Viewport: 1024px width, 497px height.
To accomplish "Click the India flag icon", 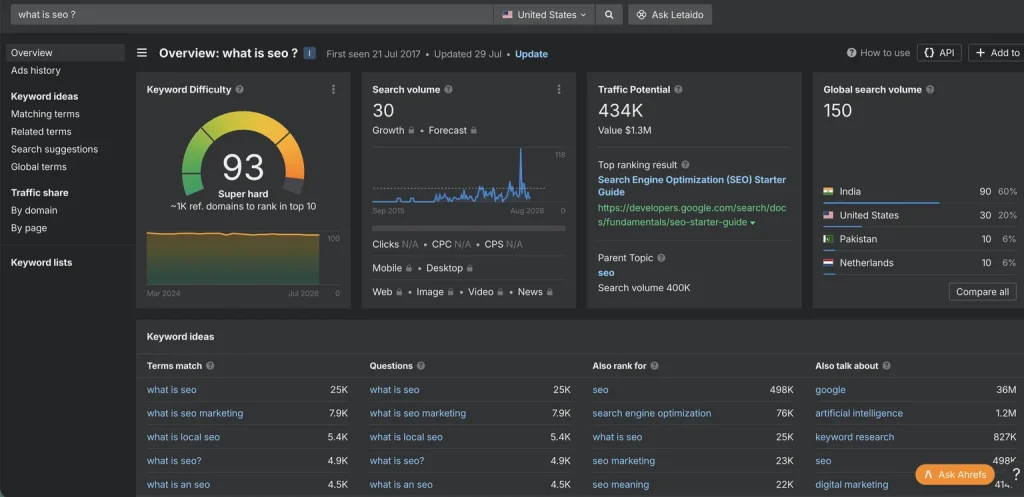I will [828, 191].
